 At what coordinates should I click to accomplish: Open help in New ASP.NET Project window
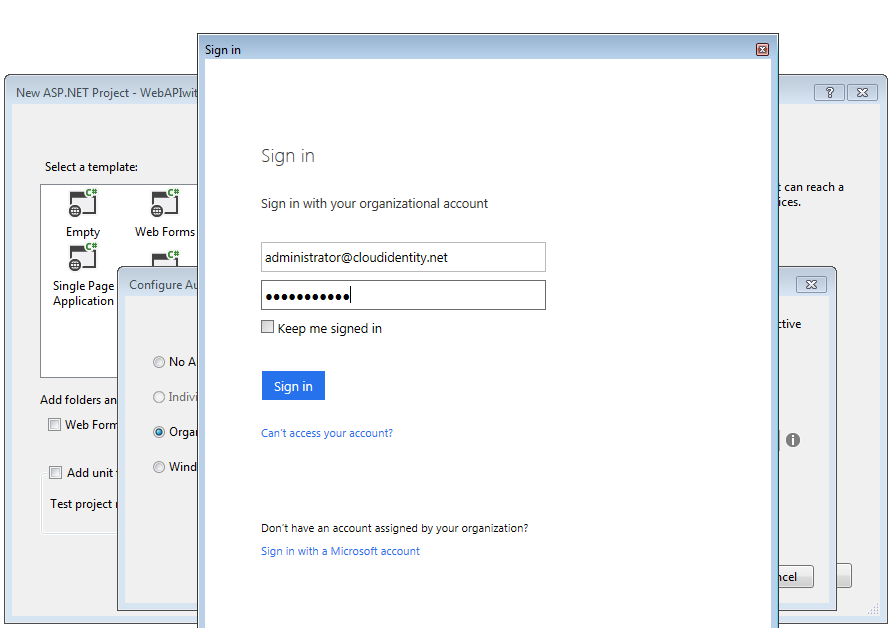tap(829, 93)
